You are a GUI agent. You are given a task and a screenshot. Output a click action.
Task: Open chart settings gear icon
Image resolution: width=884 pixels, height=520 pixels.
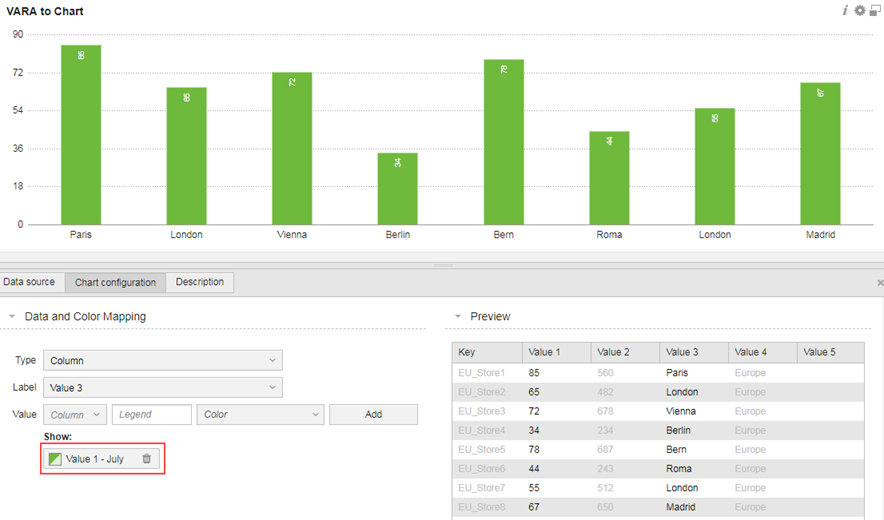pos(859,10)
